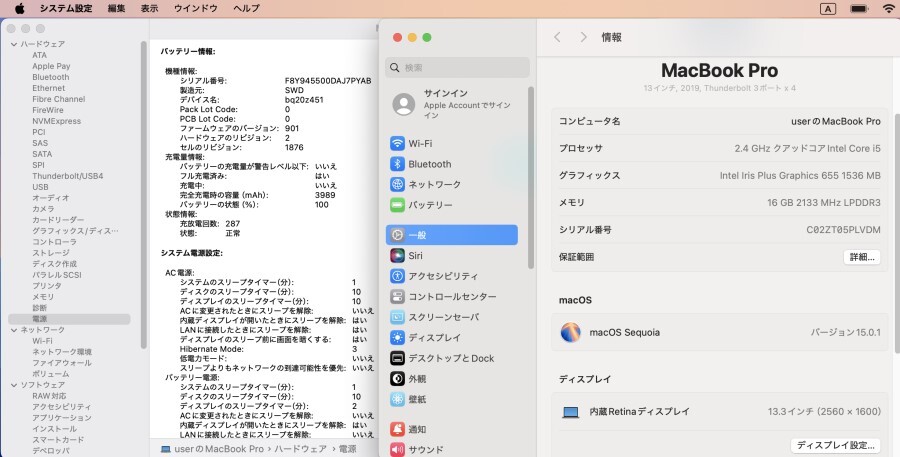Click serial number C02ZT05PLVDM

point(843,230)
